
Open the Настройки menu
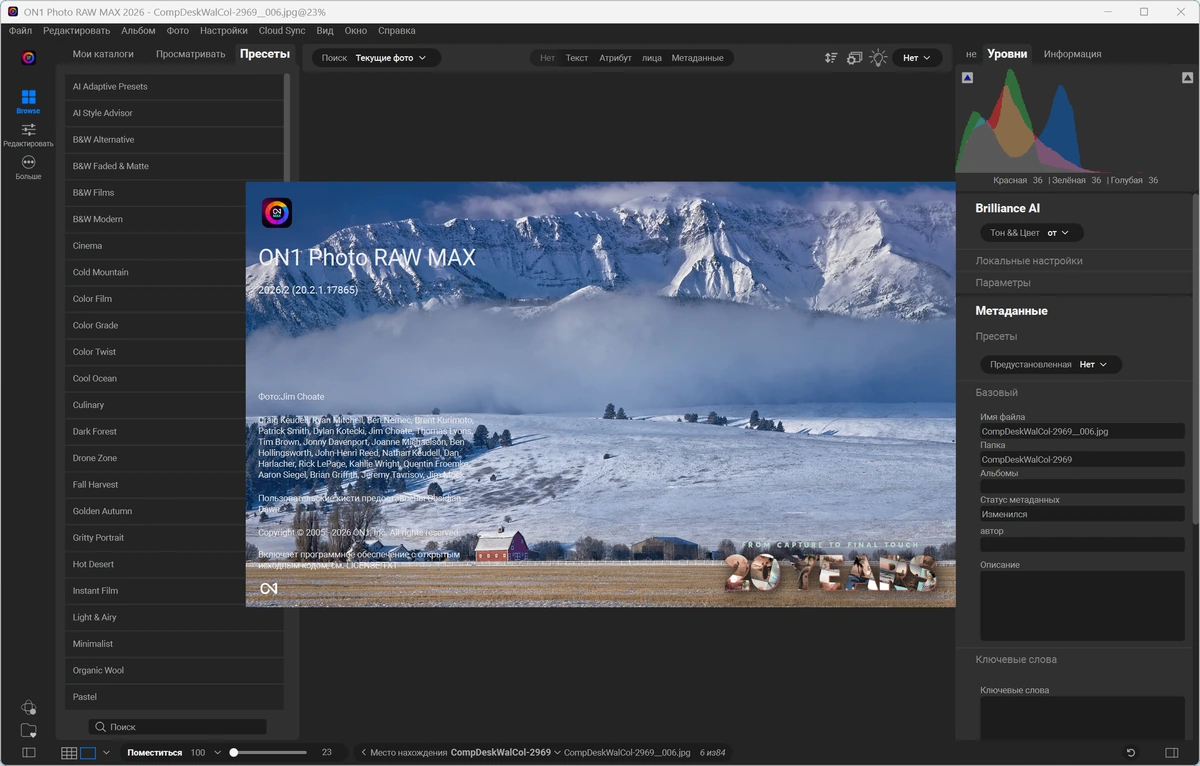(224, 31)
